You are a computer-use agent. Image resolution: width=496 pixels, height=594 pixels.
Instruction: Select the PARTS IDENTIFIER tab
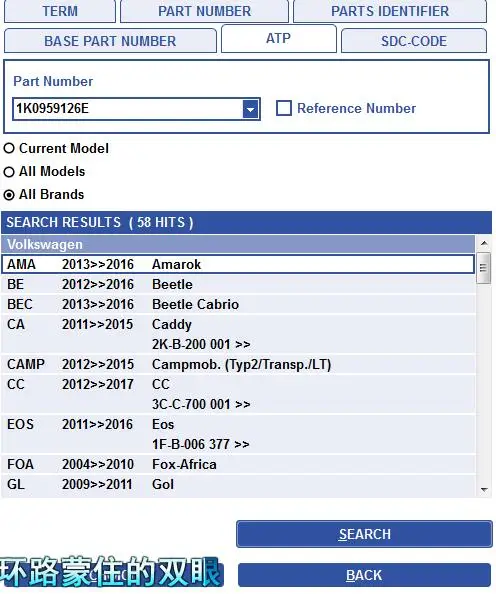390,11
